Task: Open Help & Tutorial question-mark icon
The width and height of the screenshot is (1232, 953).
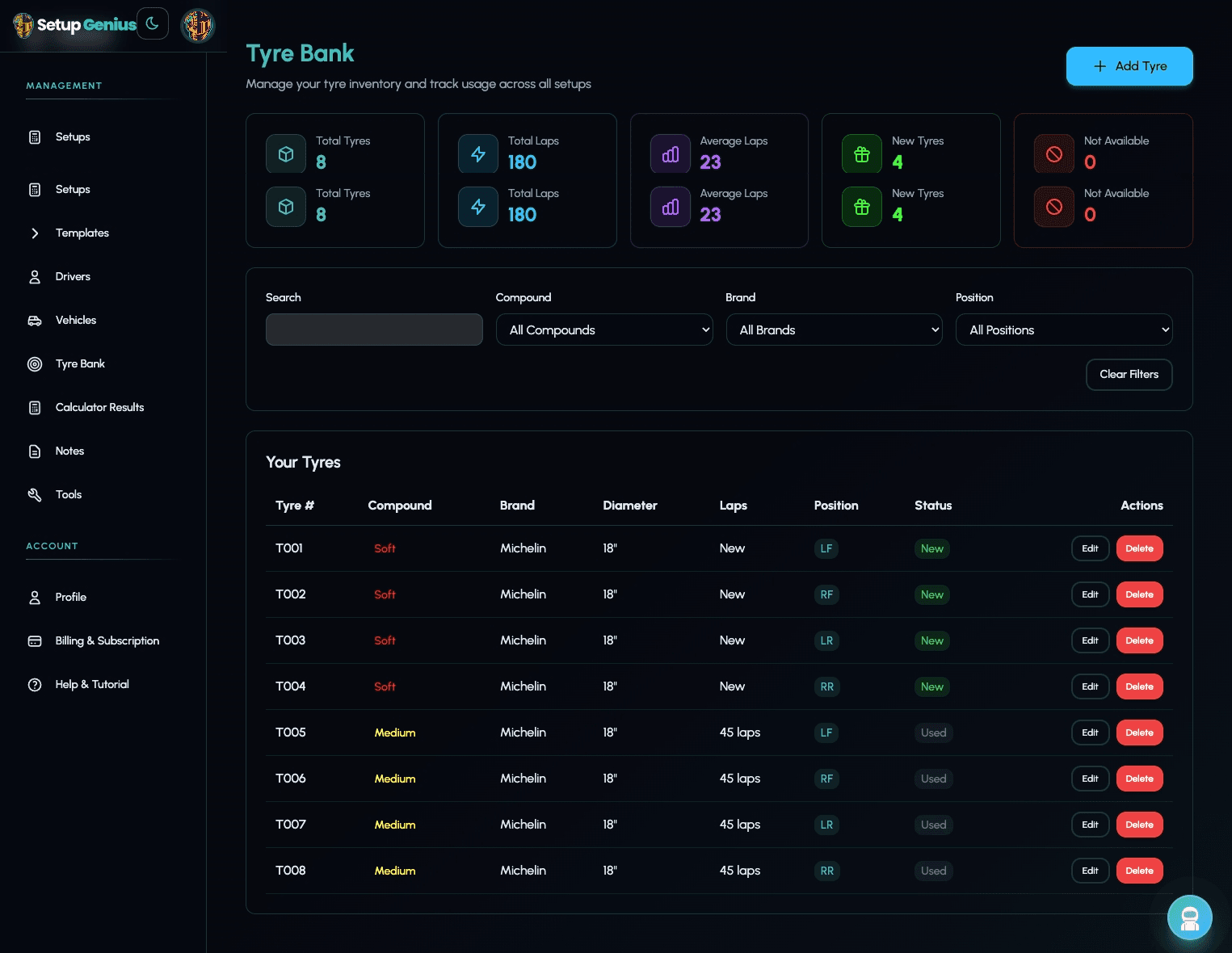Action: pos(35,685)
